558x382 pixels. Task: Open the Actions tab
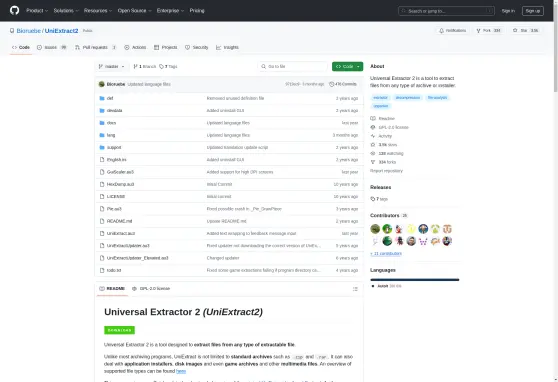pos(135,47)
